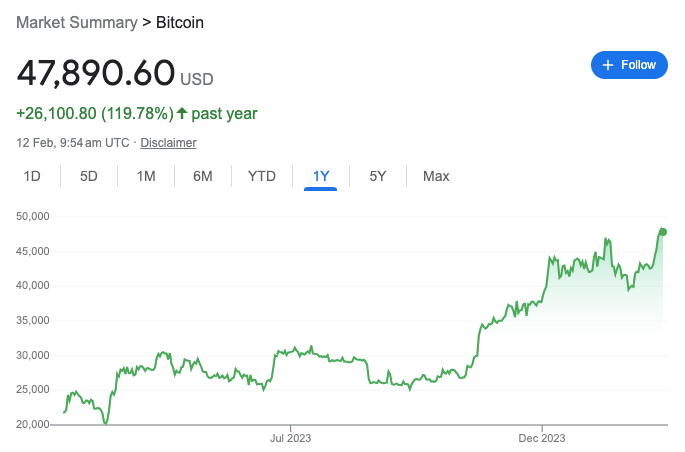This screenshot has width=685, height=452.
Task: Click the +26,100.80 (119.78%) change text
Action: coord(95,114)
